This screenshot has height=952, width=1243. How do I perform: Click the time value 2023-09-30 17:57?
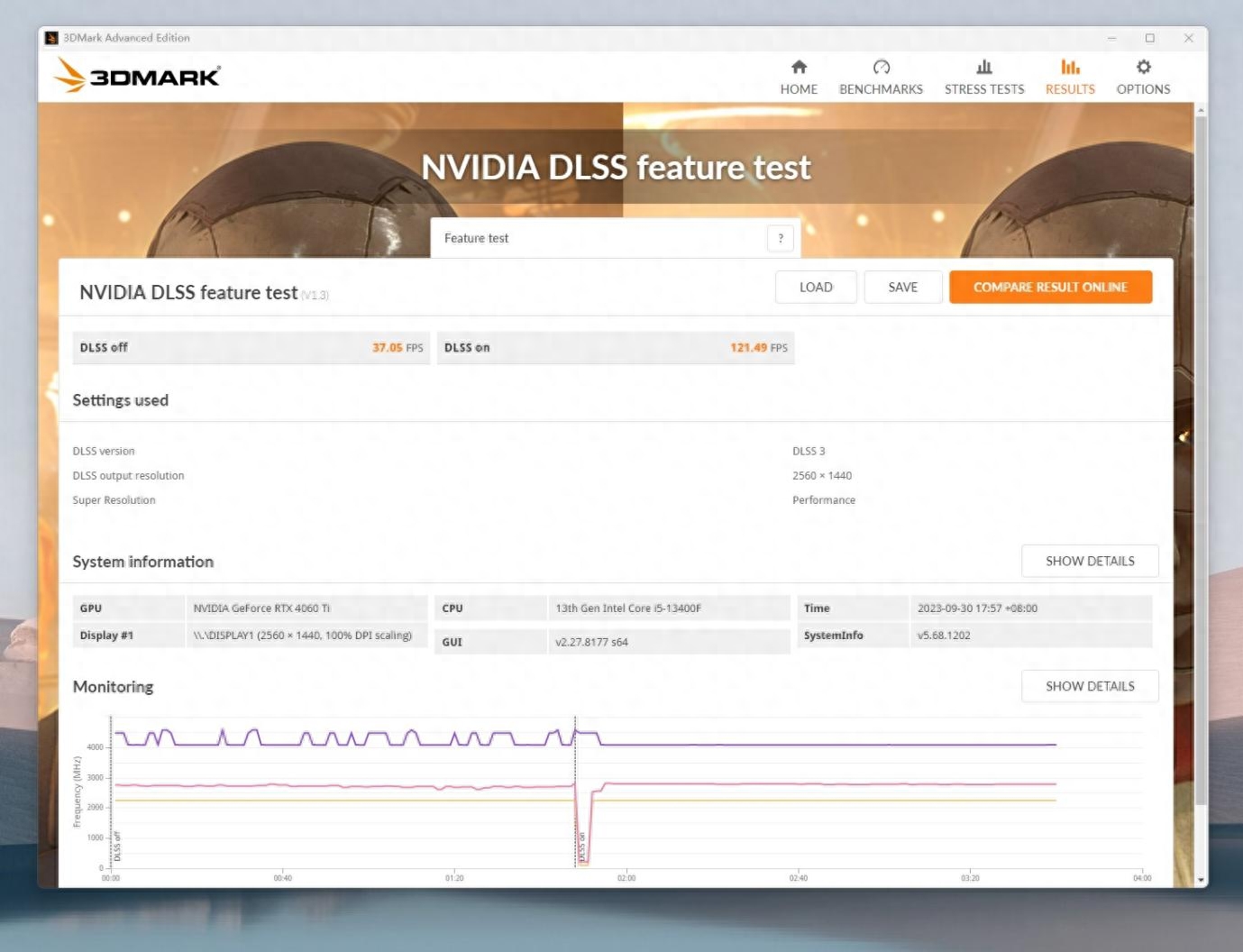[977, 609]
